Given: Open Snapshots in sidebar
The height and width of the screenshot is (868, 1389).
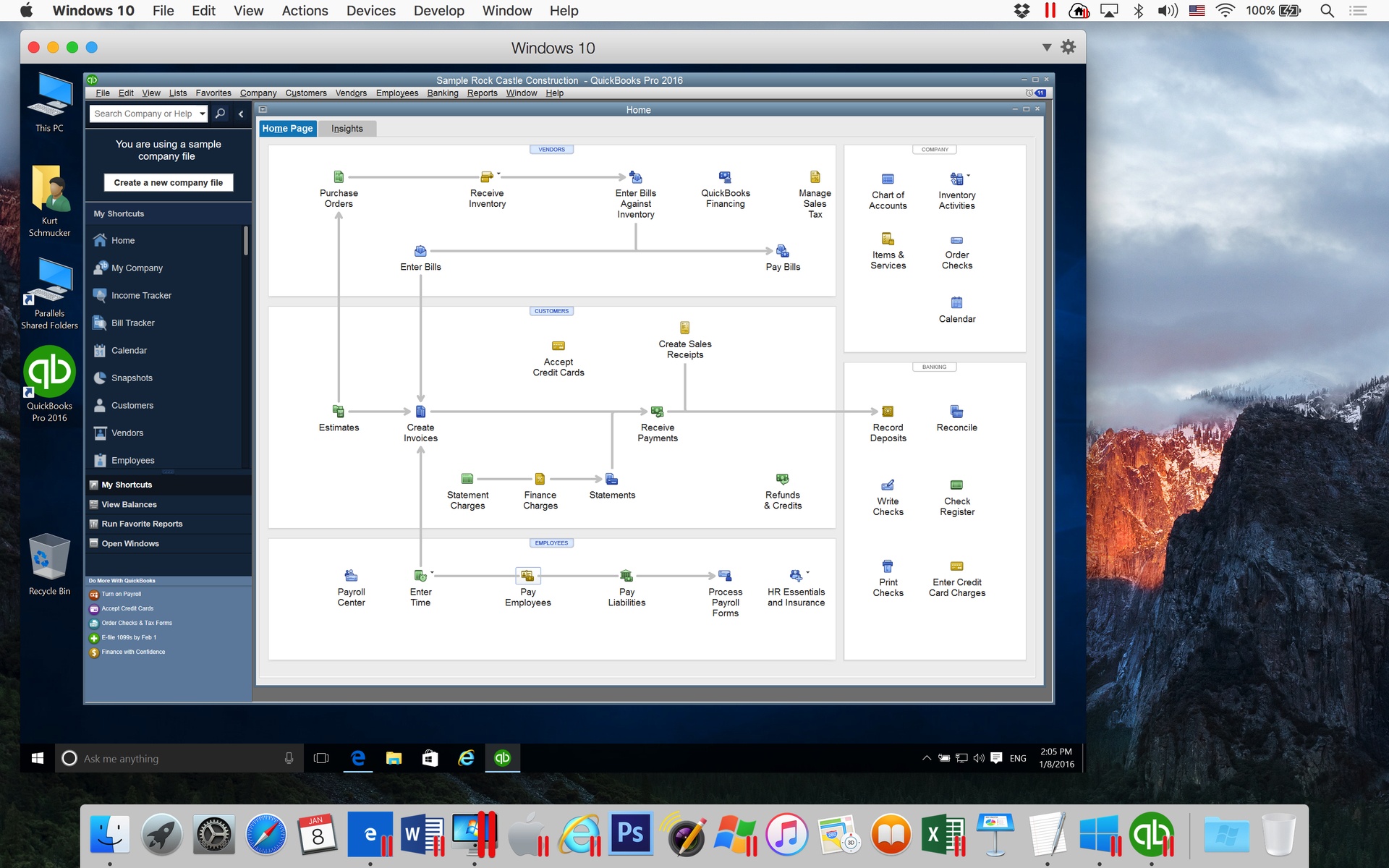Looking at the screenshot, I should [x=132, y=378].
